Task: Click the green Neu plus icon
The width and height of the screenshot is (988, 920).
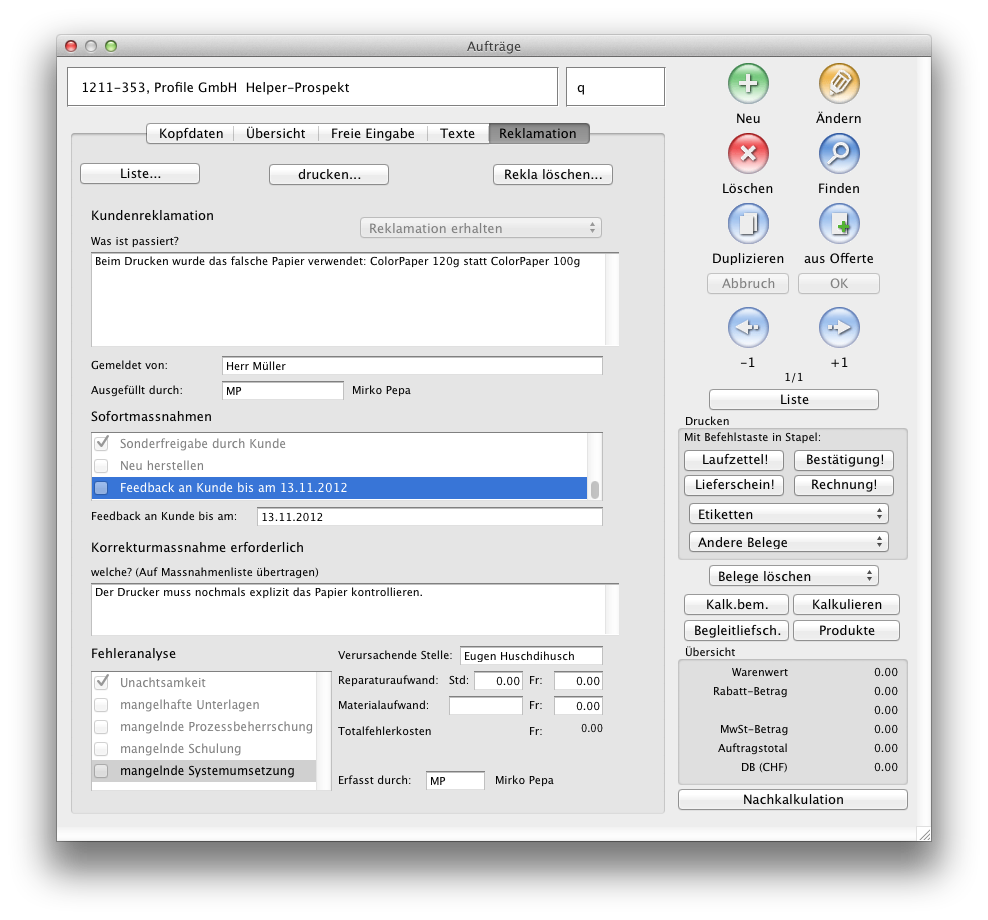Action: tap(747, 84)
